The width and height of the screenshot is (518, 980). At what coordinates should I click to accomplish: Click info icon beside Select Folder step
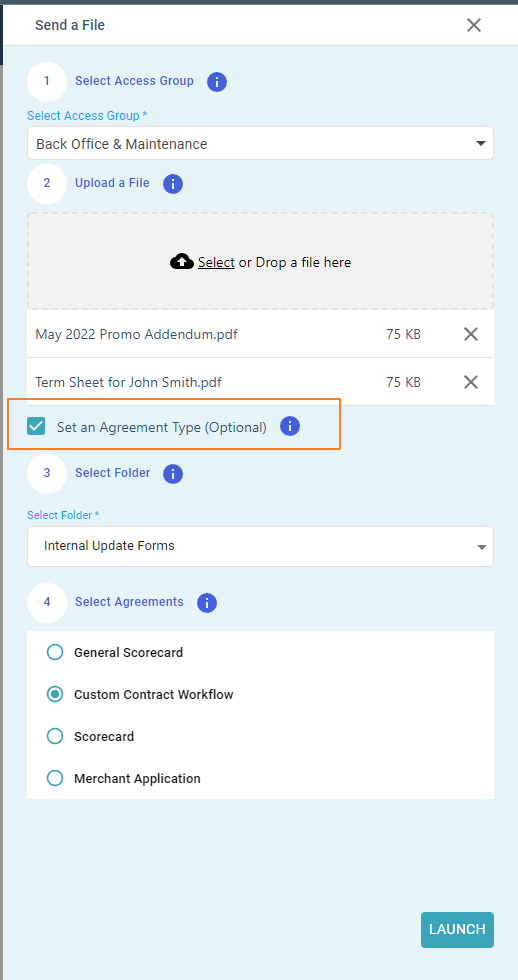pos(172,474)
